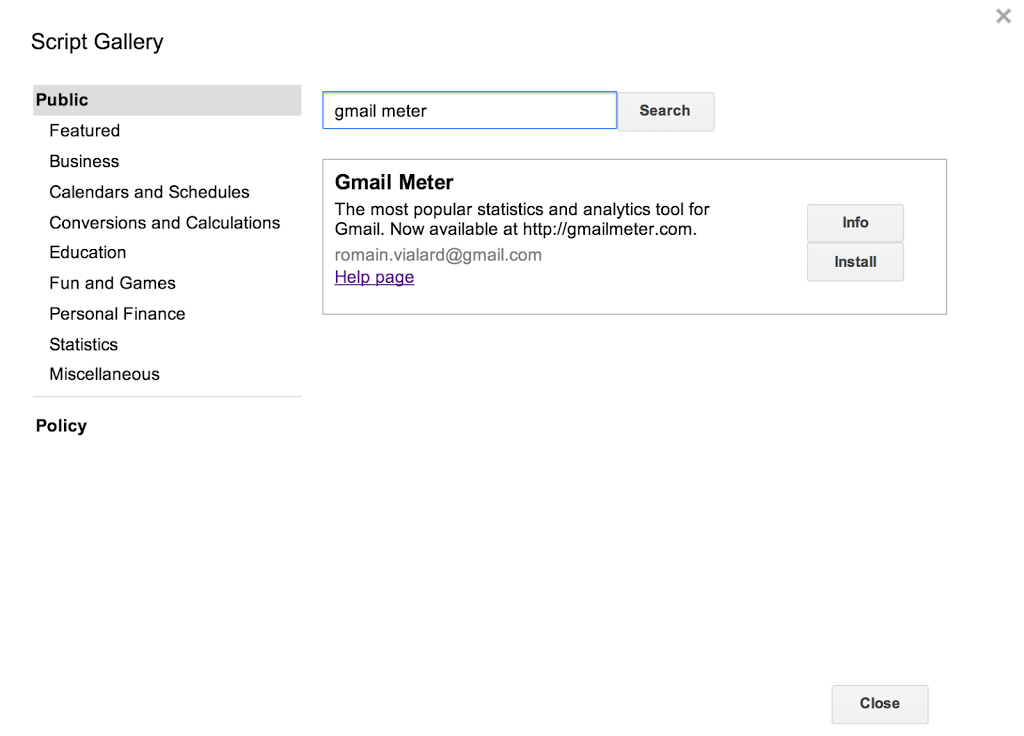Browse Conversions and Calculations scripts
1024x736 pixels.
(165, 223)
